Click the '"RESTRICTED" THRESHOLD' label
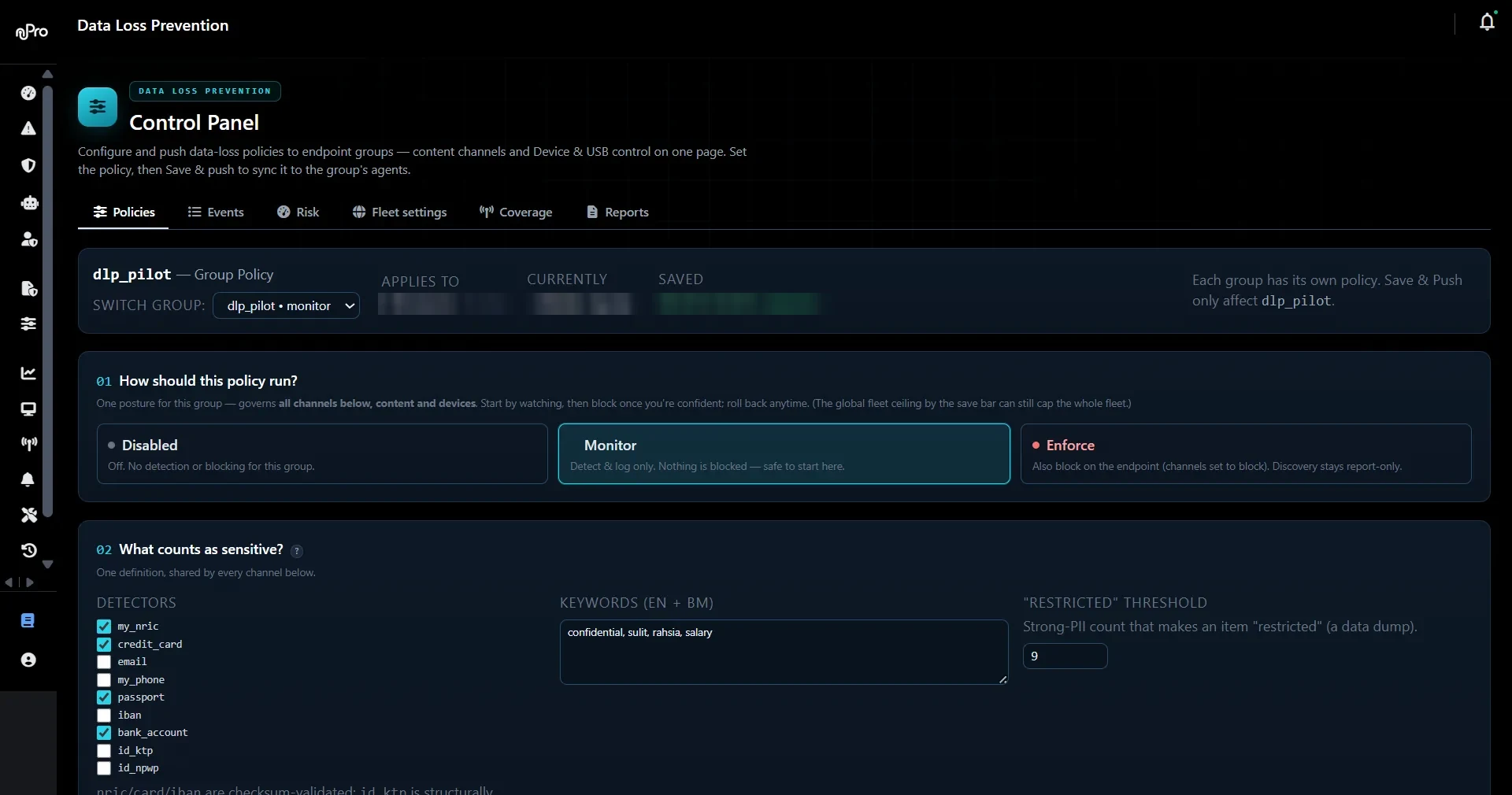The width and height of the screenshot is (1512, 795). pos(1114,603)
